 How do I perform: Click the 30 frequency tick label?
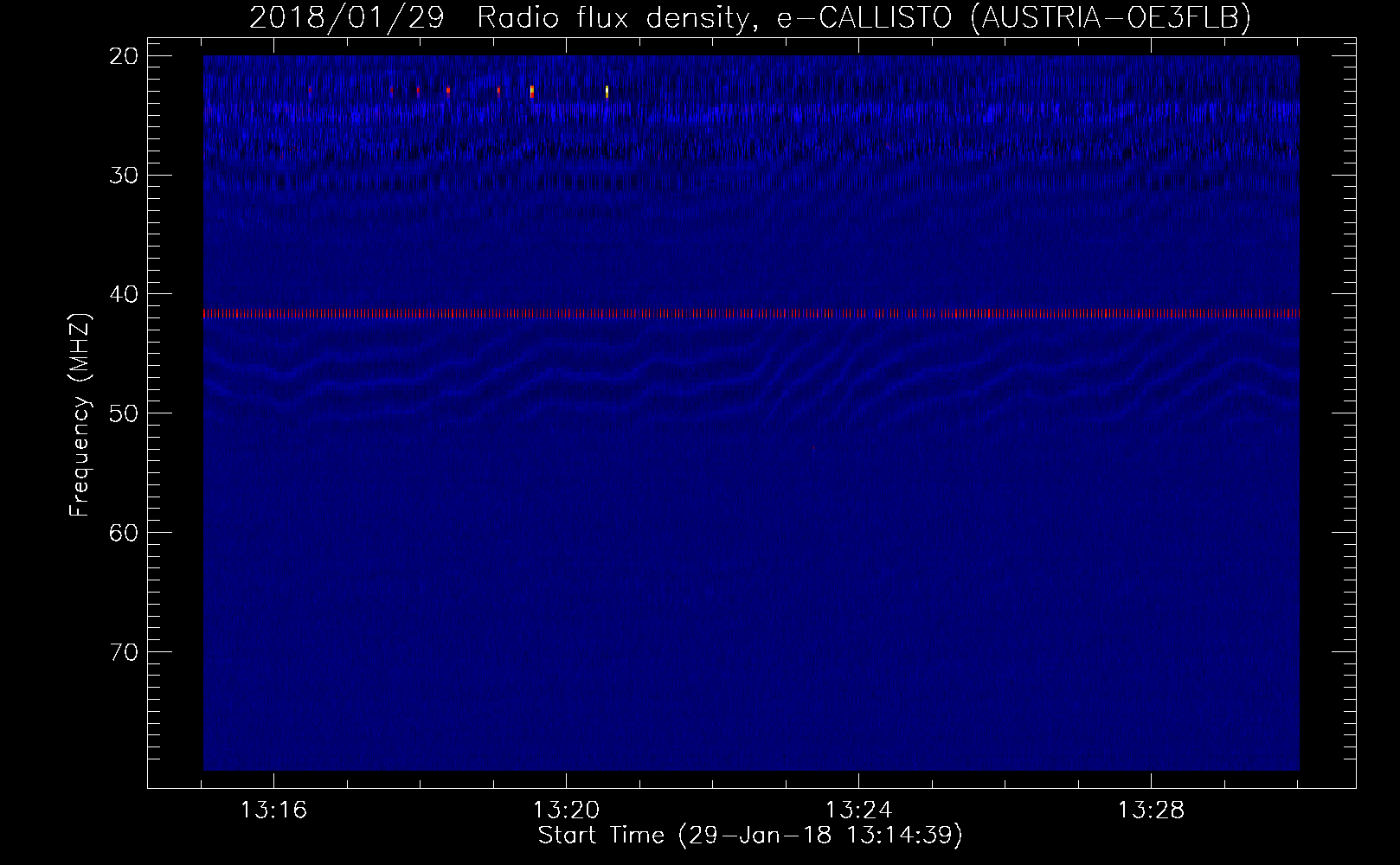(125, 176)
